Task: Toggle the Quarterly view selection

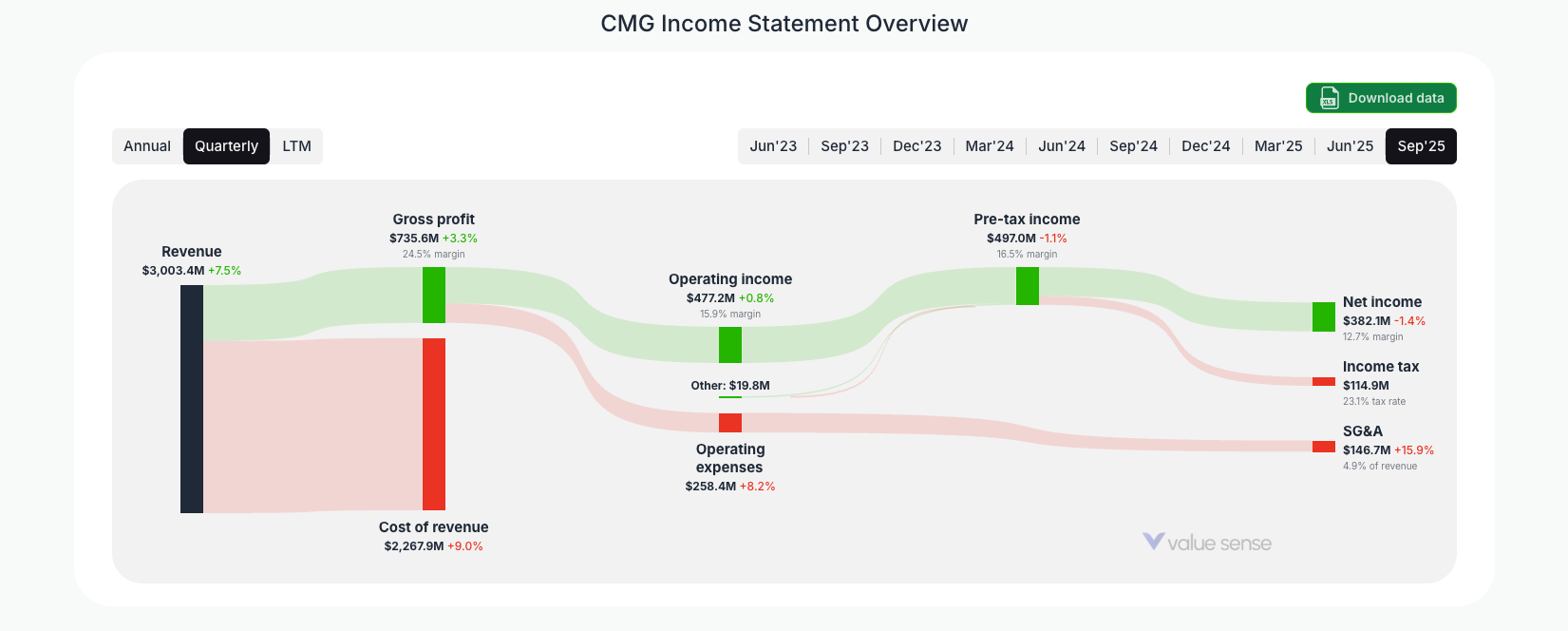Action: [226, 145]
